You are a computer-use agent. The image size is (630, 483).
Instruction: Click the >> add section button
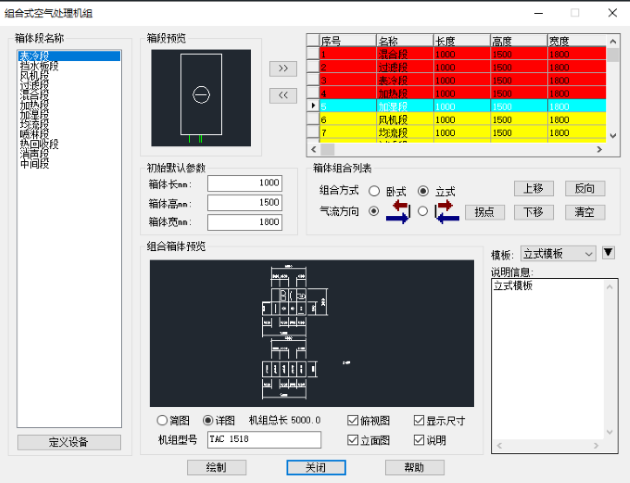pyautogui.click(x=283, y=68)
